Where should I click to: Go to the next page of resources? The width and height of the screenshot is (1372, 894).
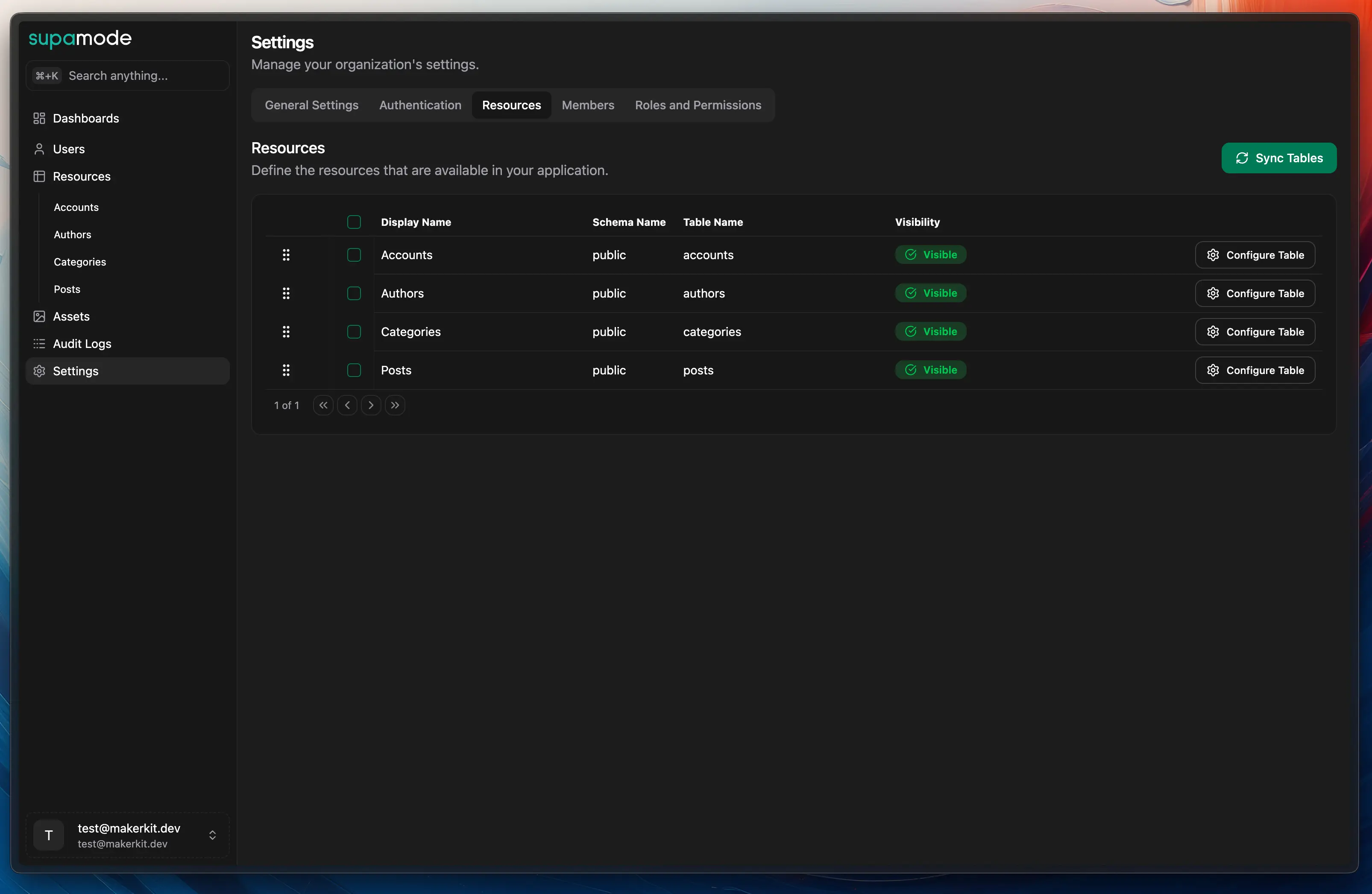[371, 405]
